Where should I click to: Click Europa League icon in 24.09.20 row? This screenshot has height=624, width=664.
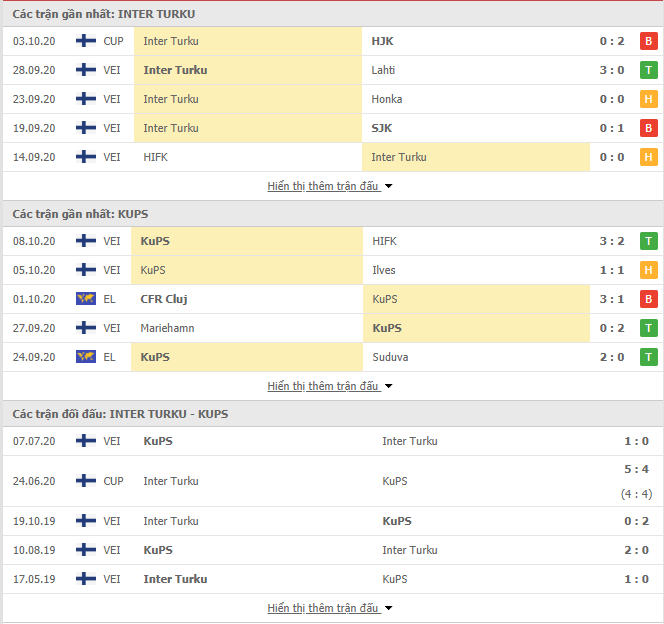pyautogui.click(x=86, y=357)
